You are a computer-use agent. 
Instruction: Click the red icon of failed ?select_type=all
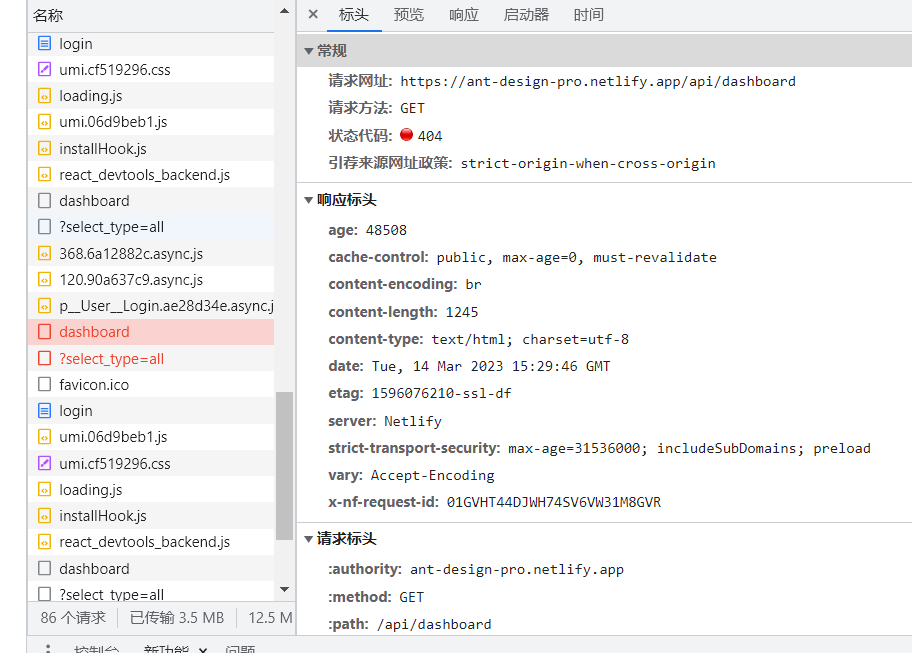point(44,358)
